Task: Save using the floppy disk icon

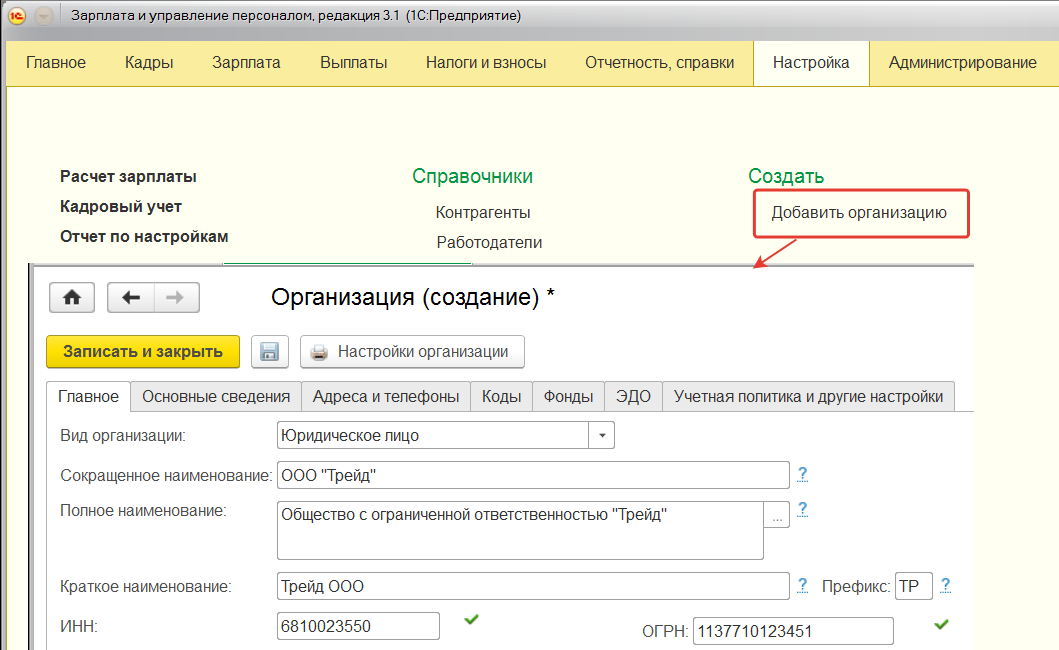Action: 269,352
